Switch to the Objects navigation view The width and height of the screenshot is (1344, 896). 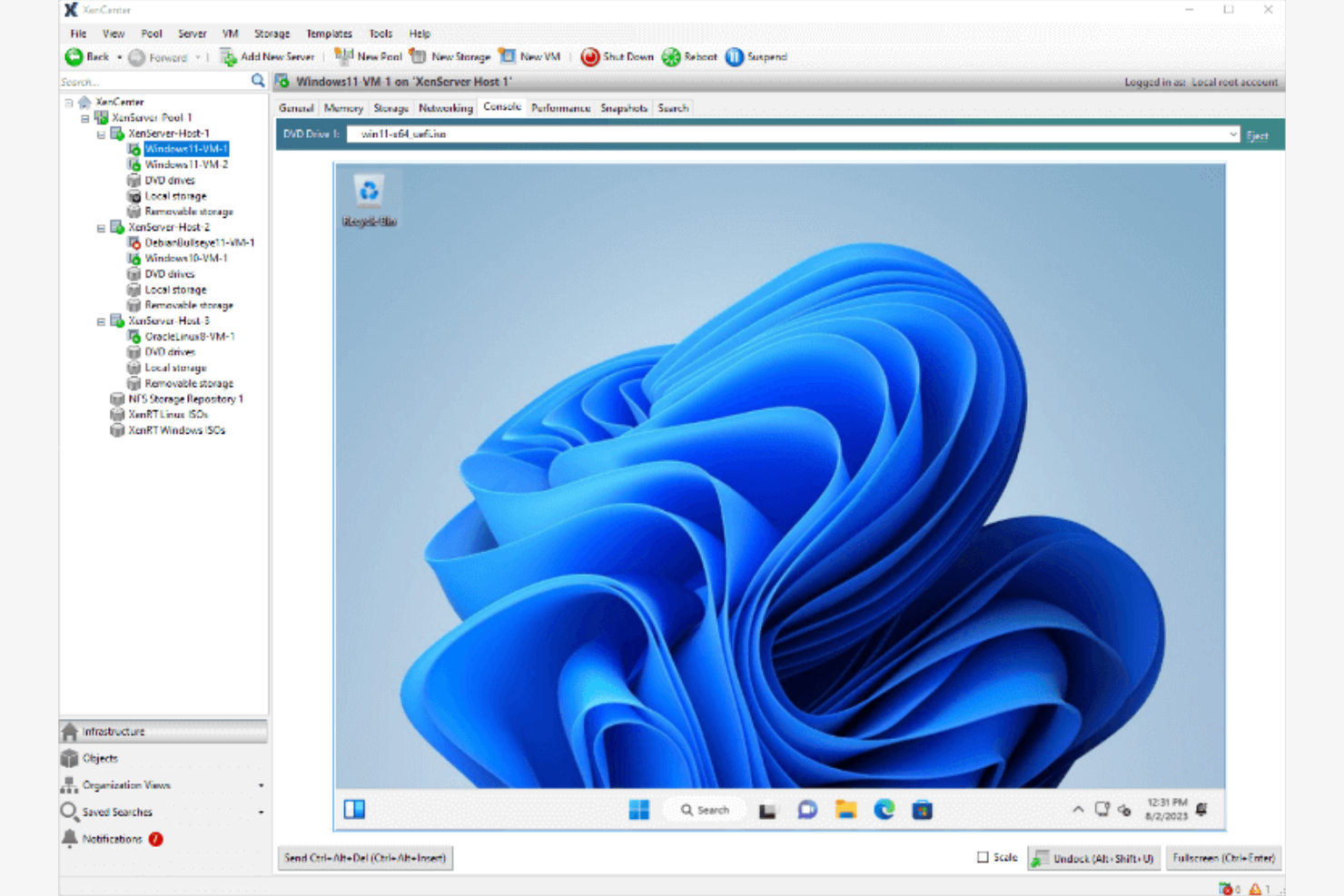pos(100,758)
